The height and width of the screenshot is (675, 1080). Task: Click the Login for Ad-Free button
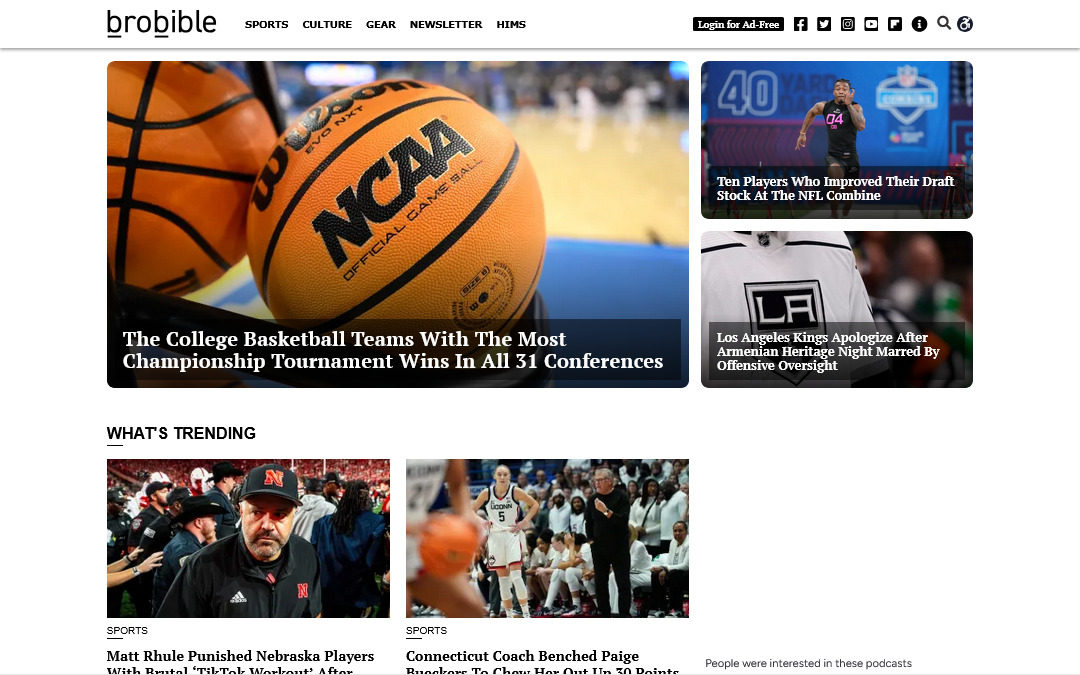click(x=738, y=24)
